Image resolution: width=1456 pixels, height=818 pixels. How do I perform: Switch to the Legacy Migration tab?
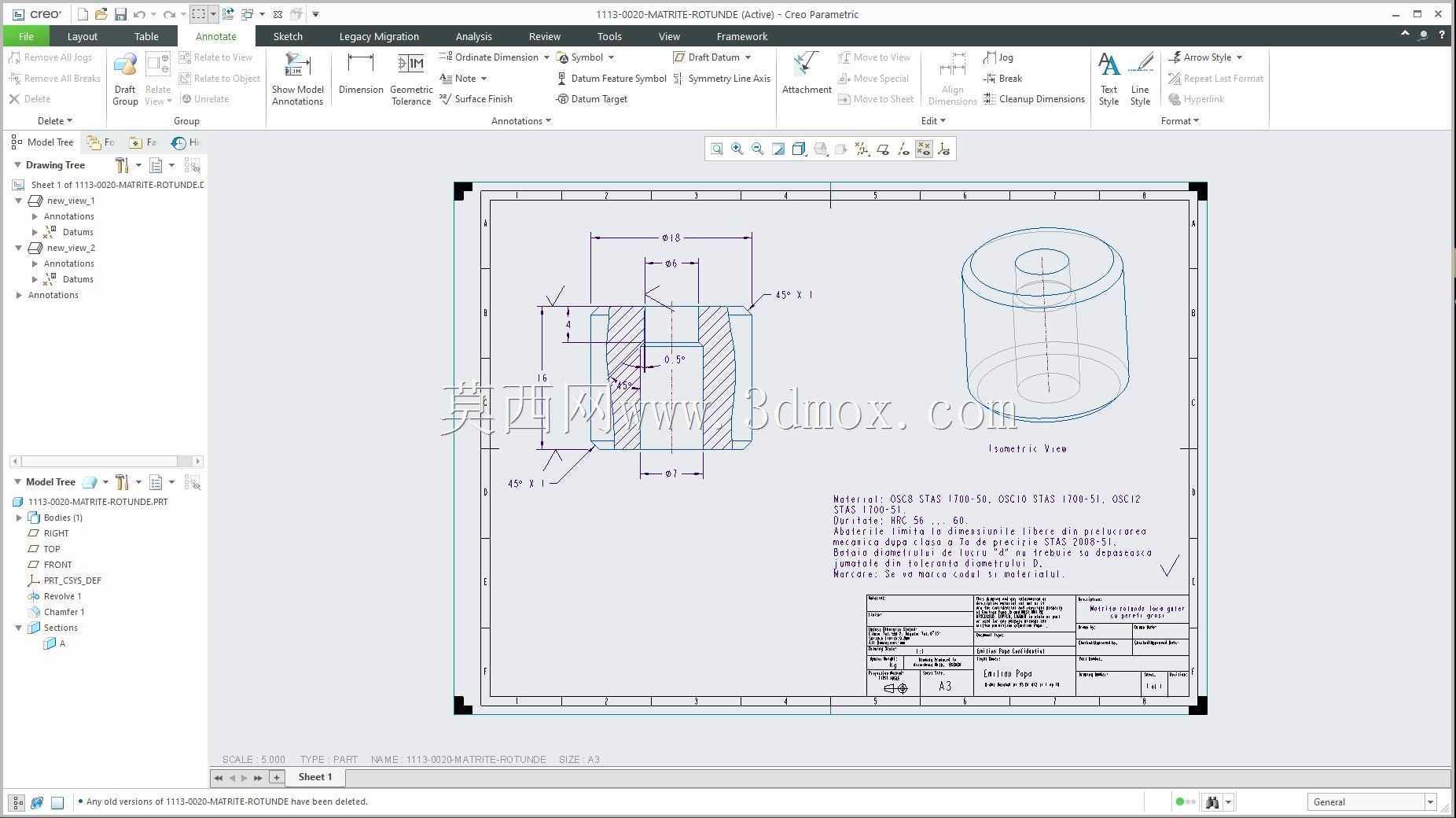379,36
